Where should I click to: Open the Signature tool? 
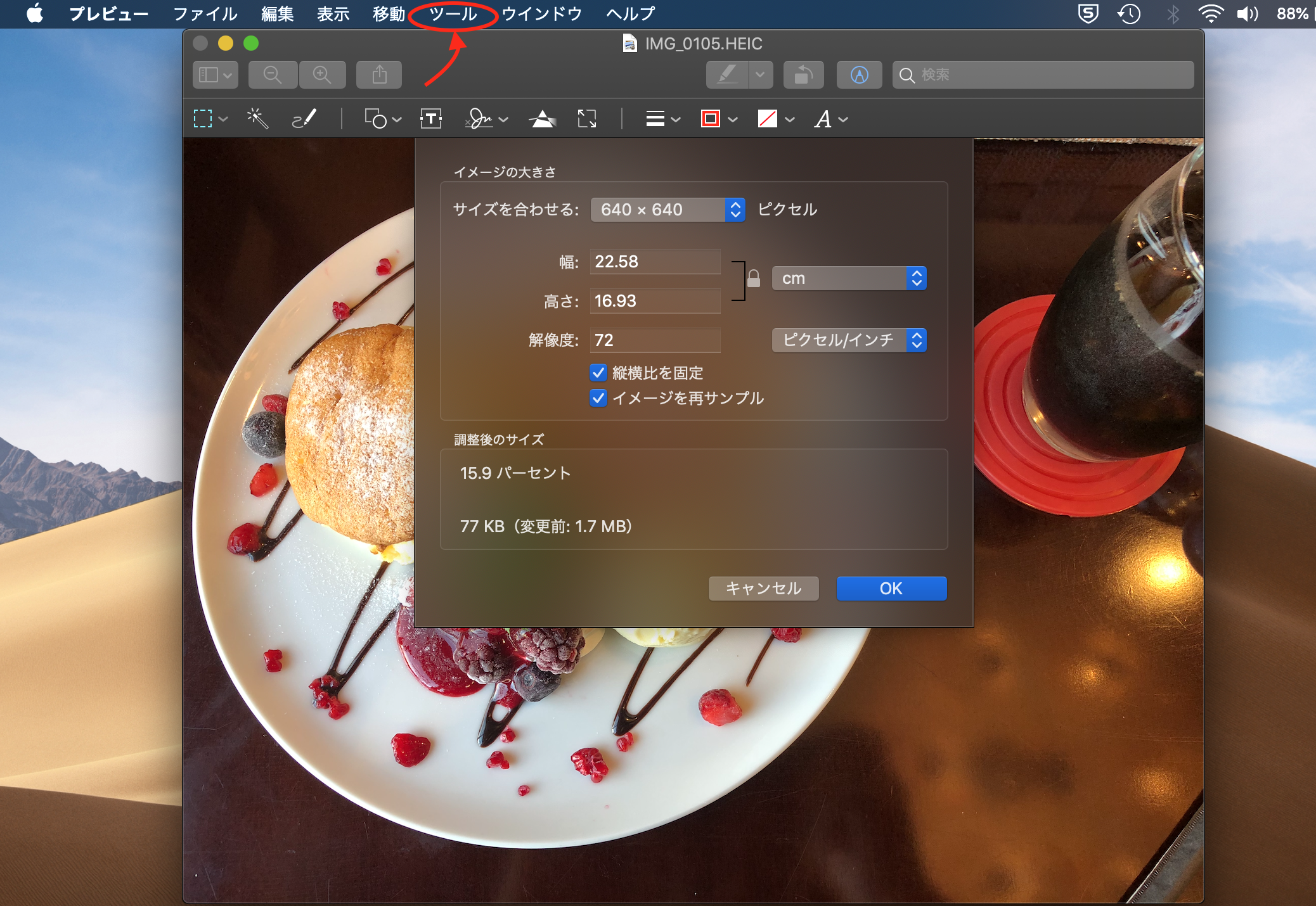[x=479, y=118]
